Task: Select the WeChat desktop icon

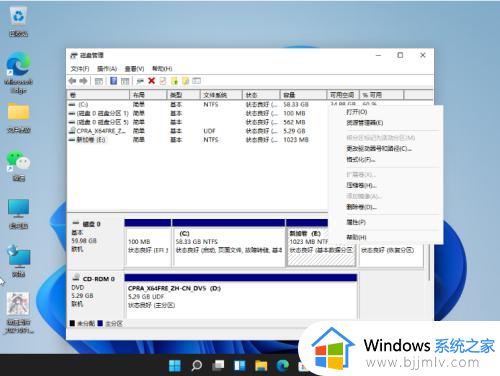Action: 19,166
